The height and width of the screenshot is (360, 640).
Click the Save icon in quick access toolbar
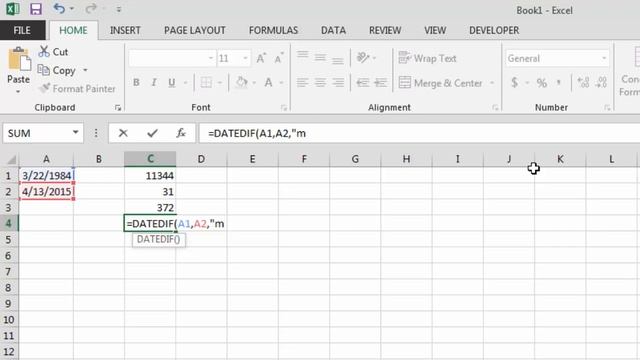pos(36,9)
